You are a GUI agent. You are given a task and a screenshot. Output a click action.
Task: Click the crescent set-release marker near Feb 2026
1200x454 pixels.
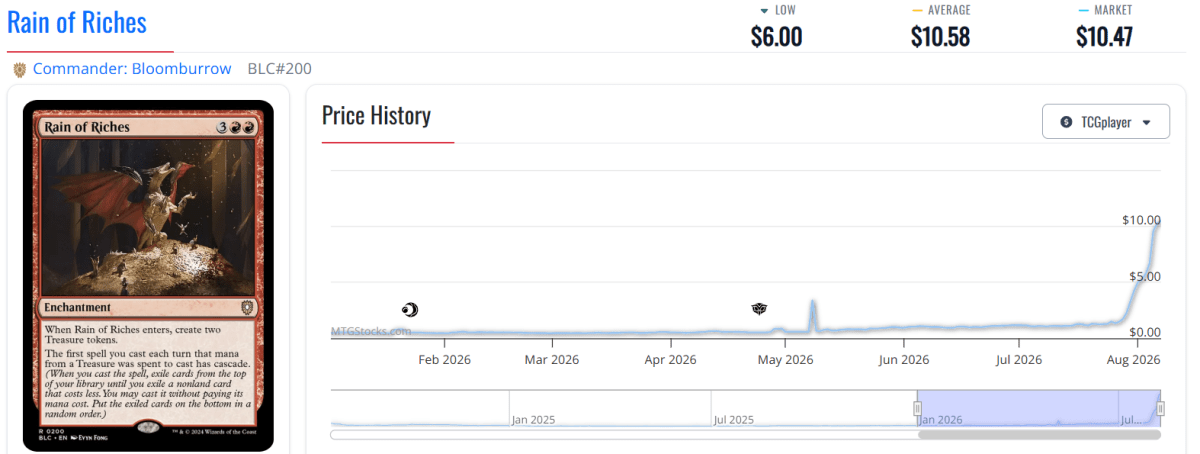pos(409,309)
